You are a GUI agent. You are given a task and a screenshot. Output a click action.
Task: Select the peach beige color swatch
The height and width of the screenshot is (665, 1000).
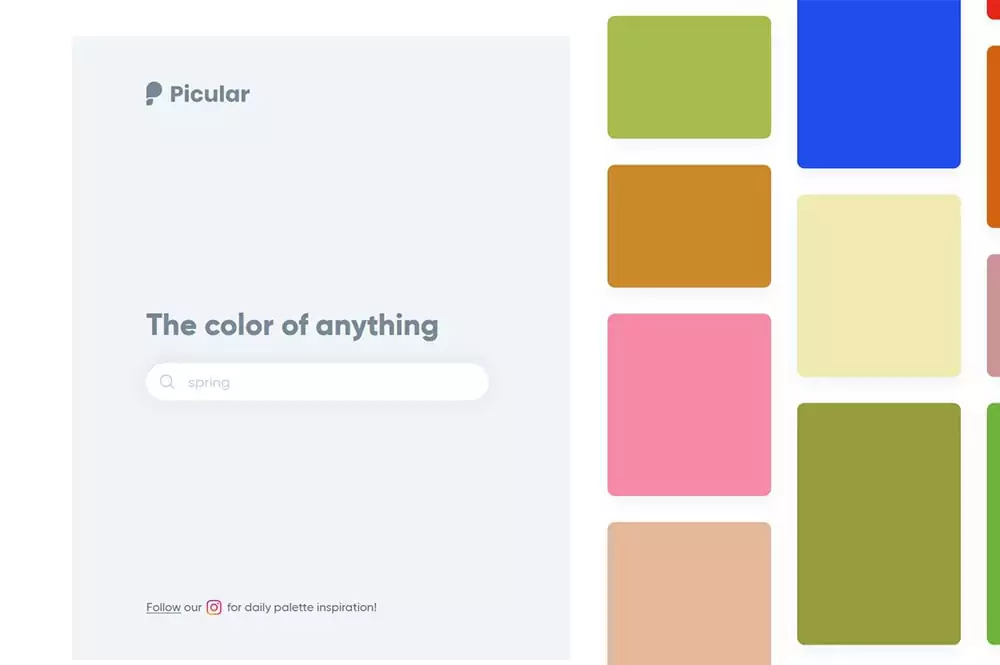click(689, 594)
